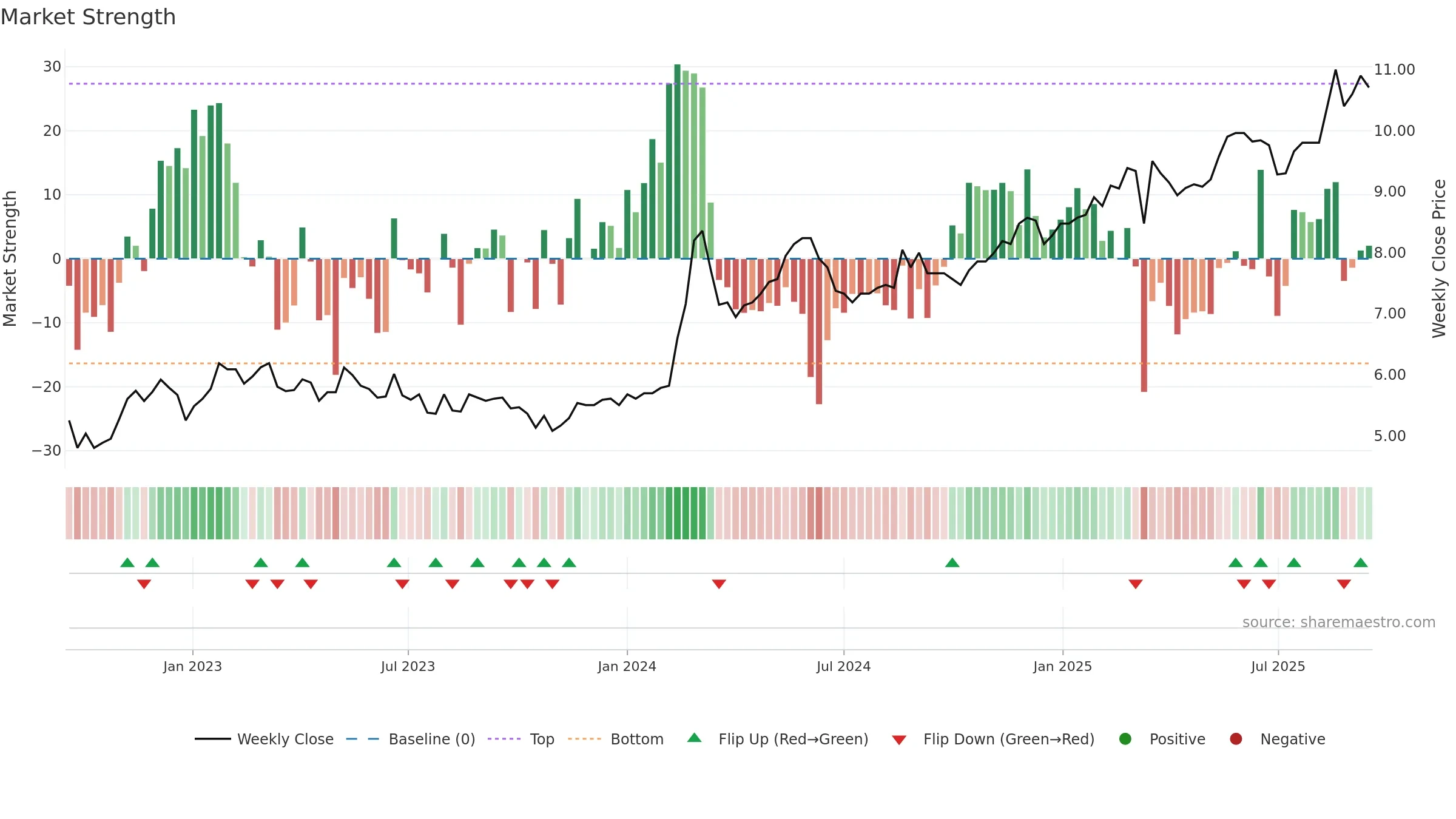Click the last green flip-up triangle after Jul 2025
The width and height of the screenshot is (1456, 819).
(x=1361, y=562)
